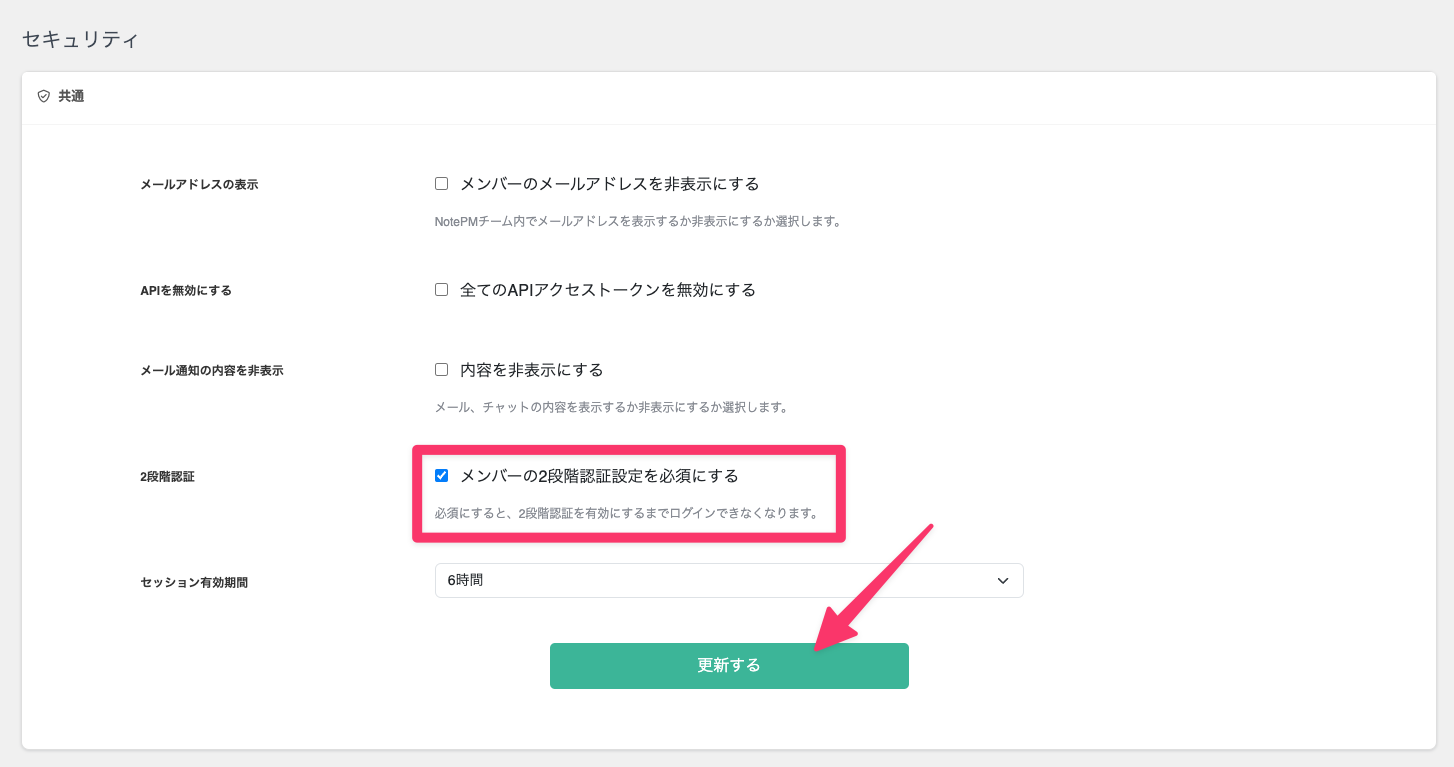Select the 2段階認証 highlighted setting area

pyautogui.click(x=628, y=493)
